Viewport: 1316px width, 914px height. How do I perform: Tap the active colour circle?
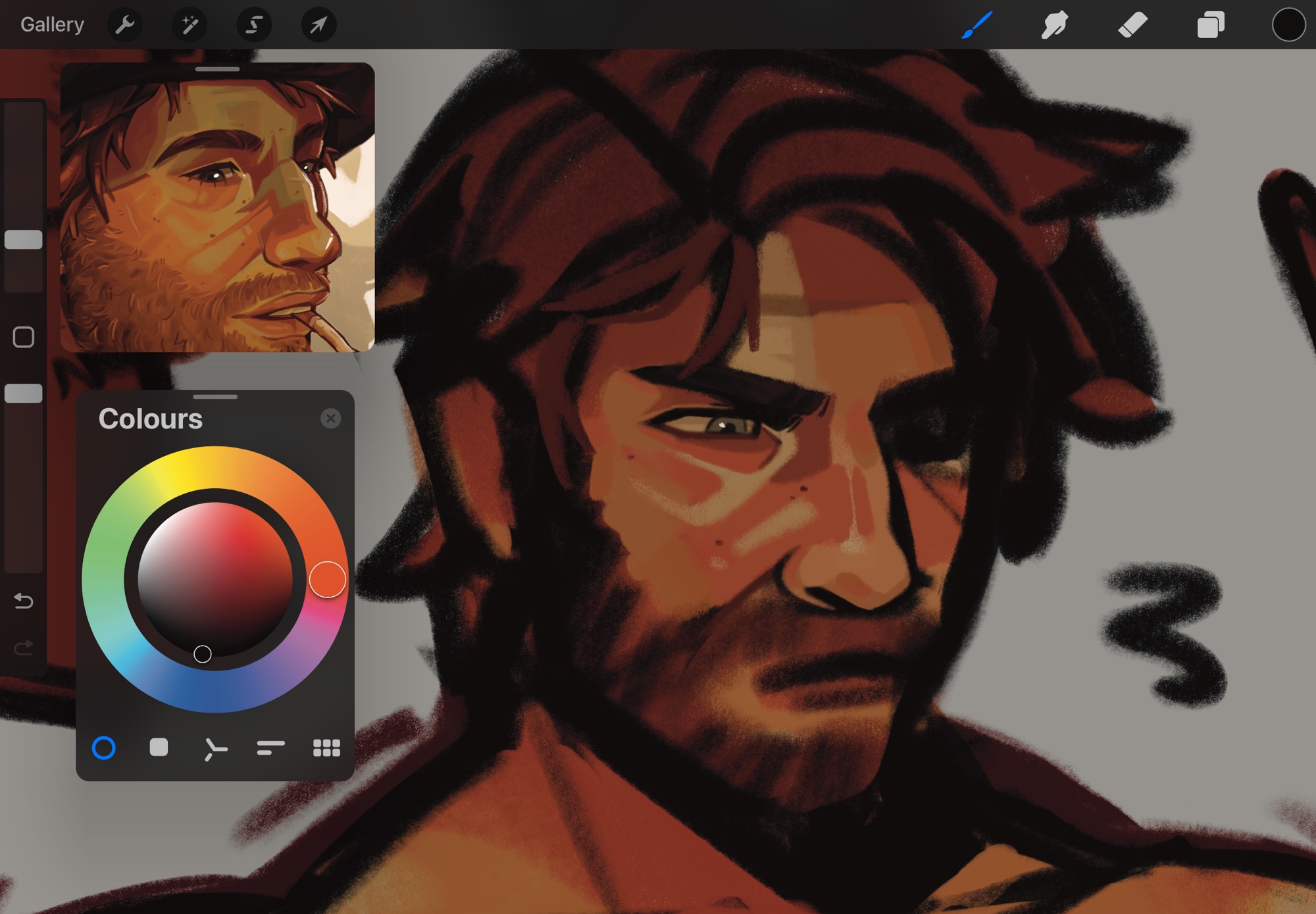coord(1288,25)
